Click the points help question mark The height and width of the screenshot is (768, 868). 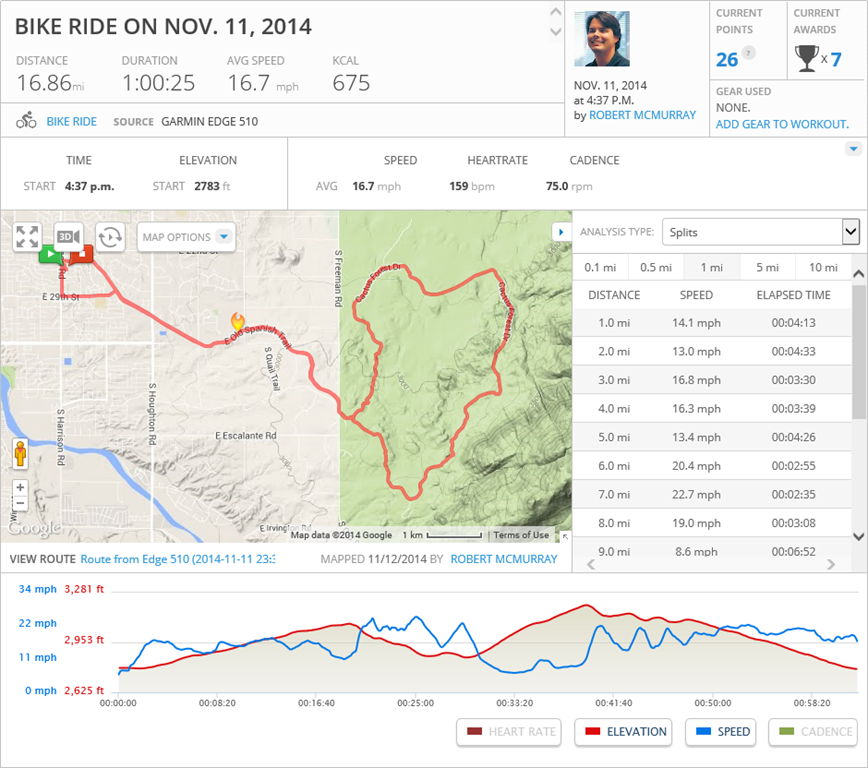[x=748, y=53]
